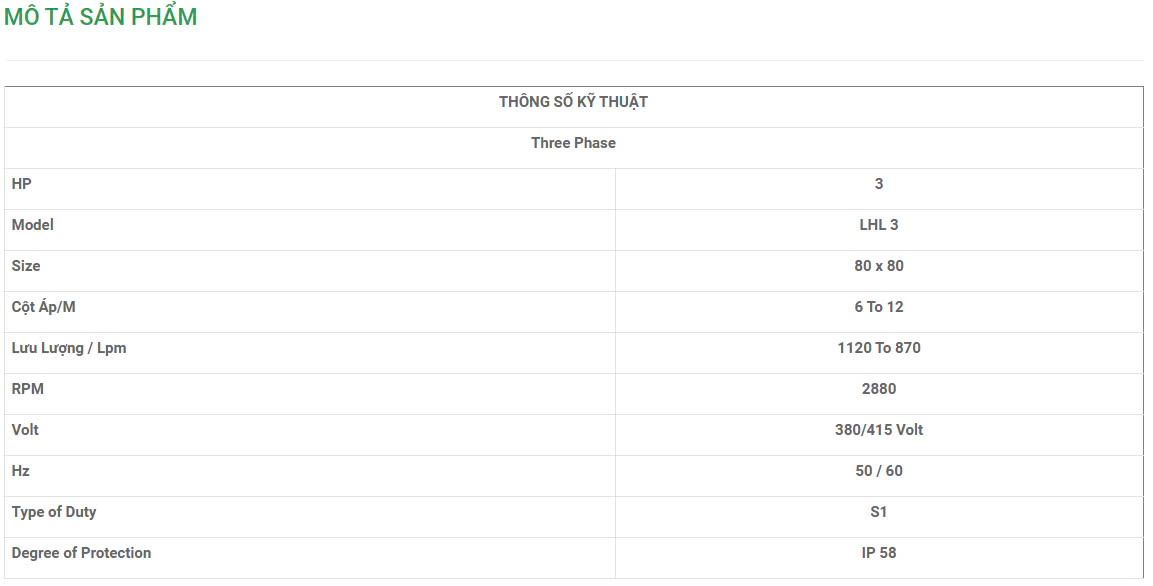1153x586 pixels.
Task: Select the THÔNG SỐ KỸ THUẬT table header
Action: click(573, 102)
